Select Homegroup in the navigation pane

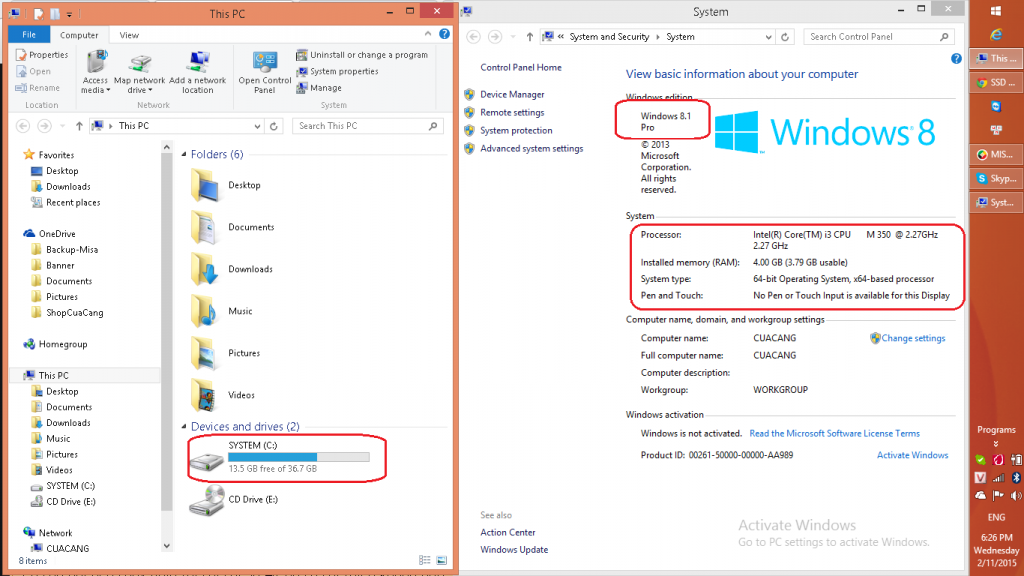(x=55, y=344)
